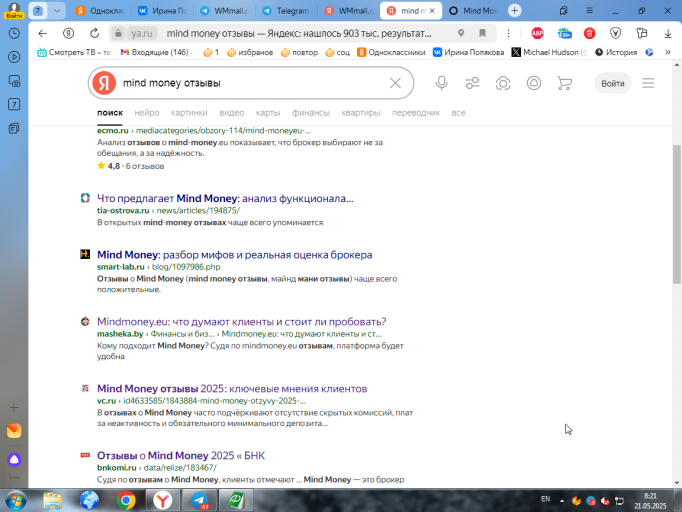Open the Michael Hudson bookmark
The height and width of the screenshot is (512, 682).
[x=549, y=52]
